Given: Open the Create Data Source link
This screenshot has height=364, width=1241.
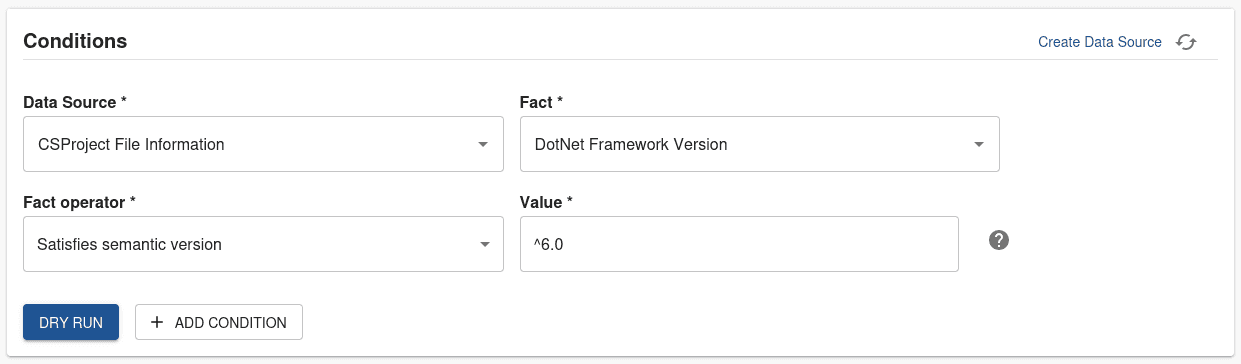Looking at the screenshot, I should [x=1100, y=42].
